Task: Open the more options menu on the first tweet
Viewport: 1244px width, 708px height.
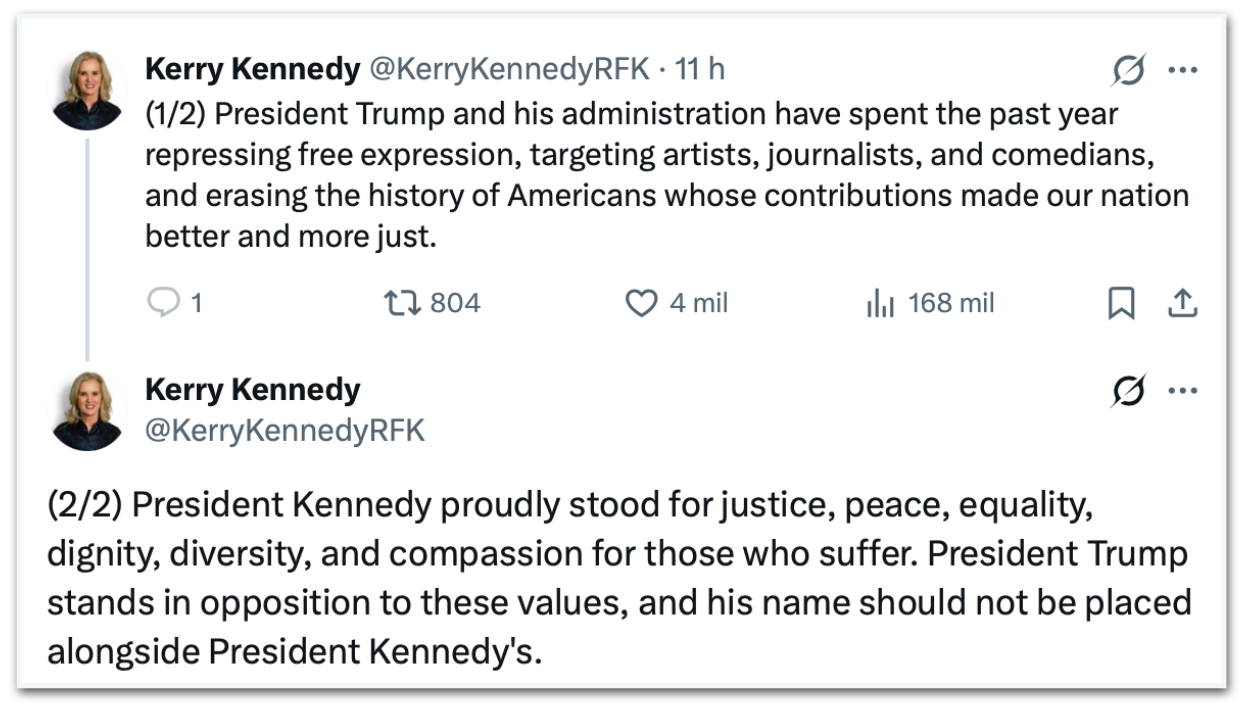Action: point(1182,70)
